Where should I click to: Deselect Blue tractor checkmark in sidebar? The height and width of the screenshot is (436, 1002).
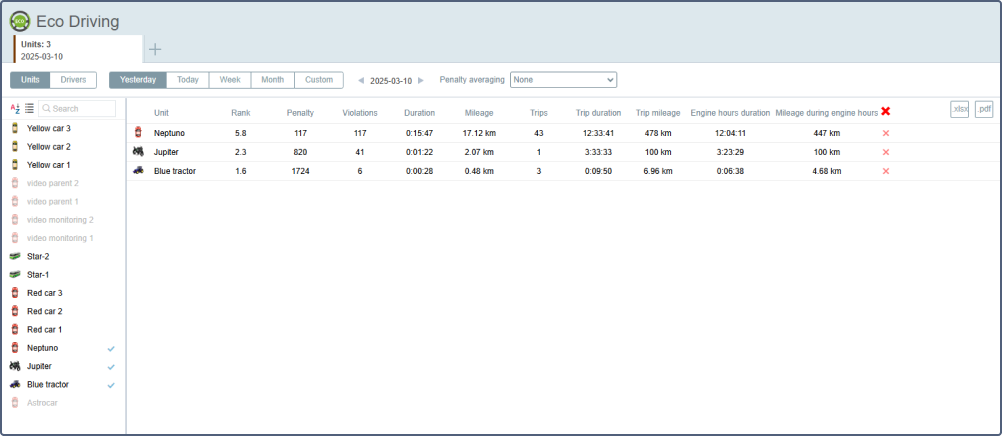click(111, 385)
